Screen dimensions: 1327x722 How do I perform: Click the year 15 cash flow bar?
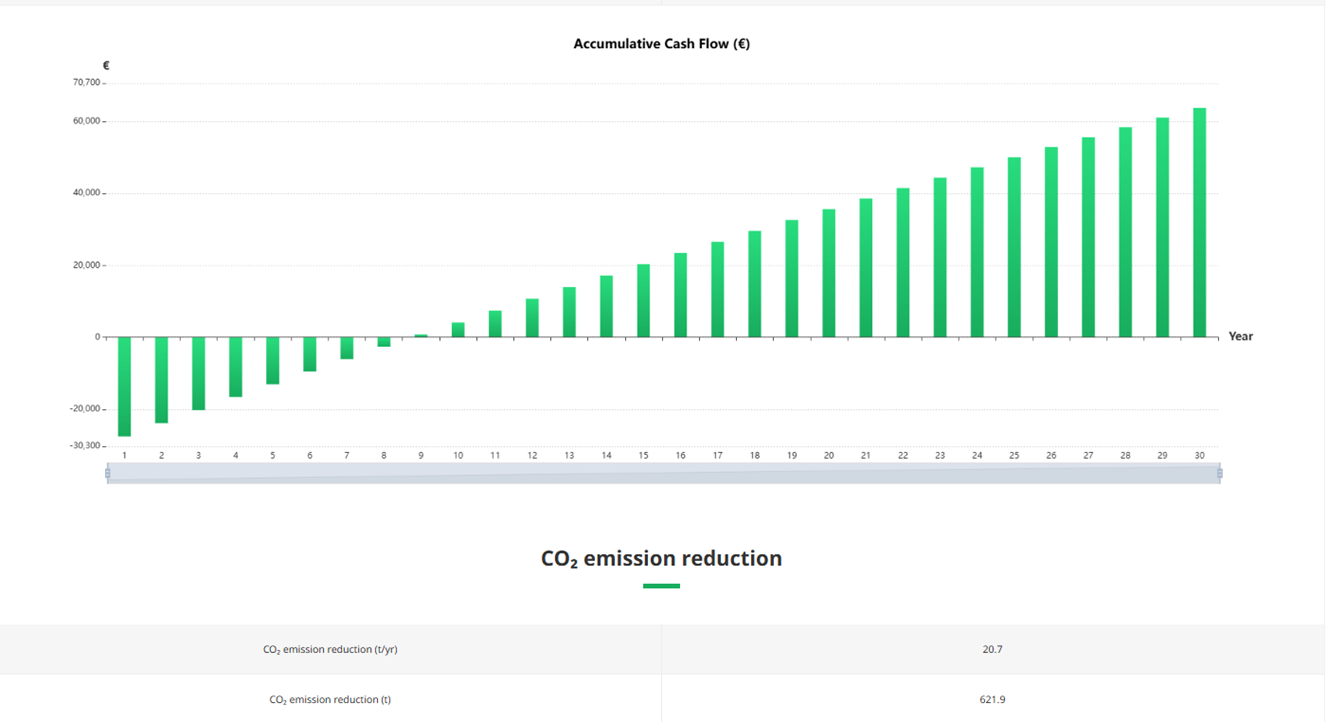pos(643,301)
